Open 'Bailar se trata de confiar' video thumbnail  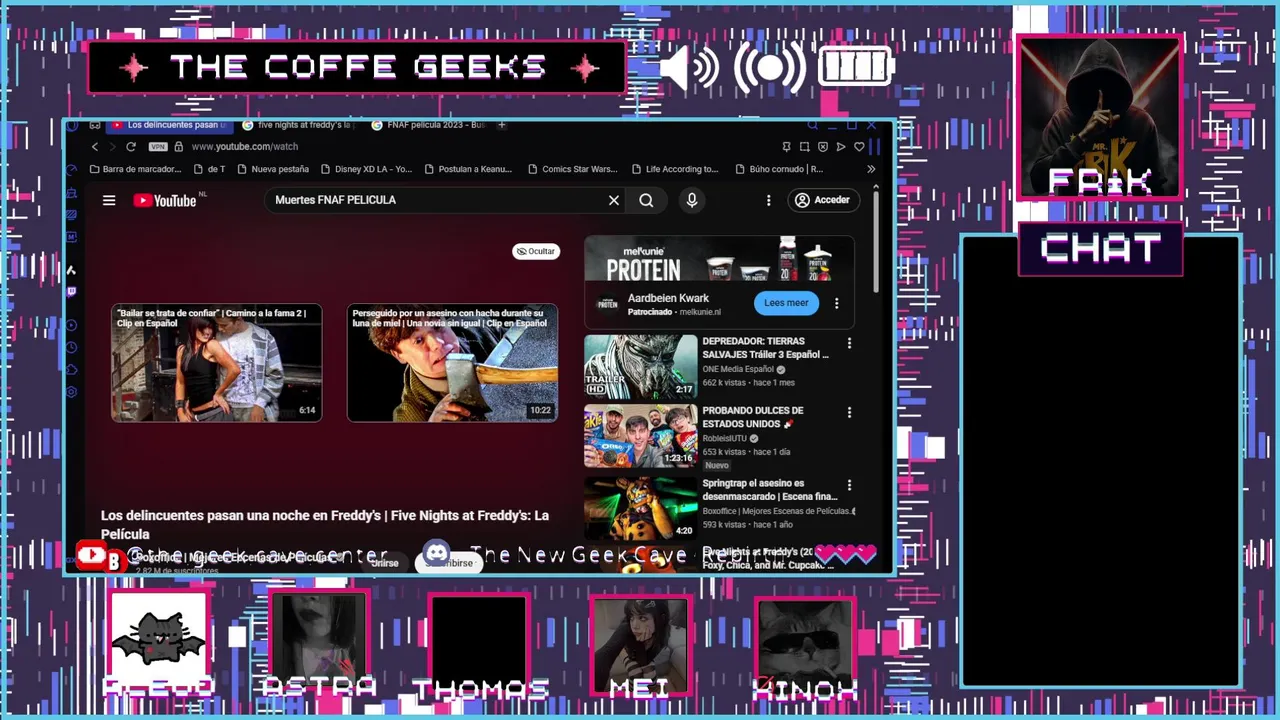pos(217,363)
